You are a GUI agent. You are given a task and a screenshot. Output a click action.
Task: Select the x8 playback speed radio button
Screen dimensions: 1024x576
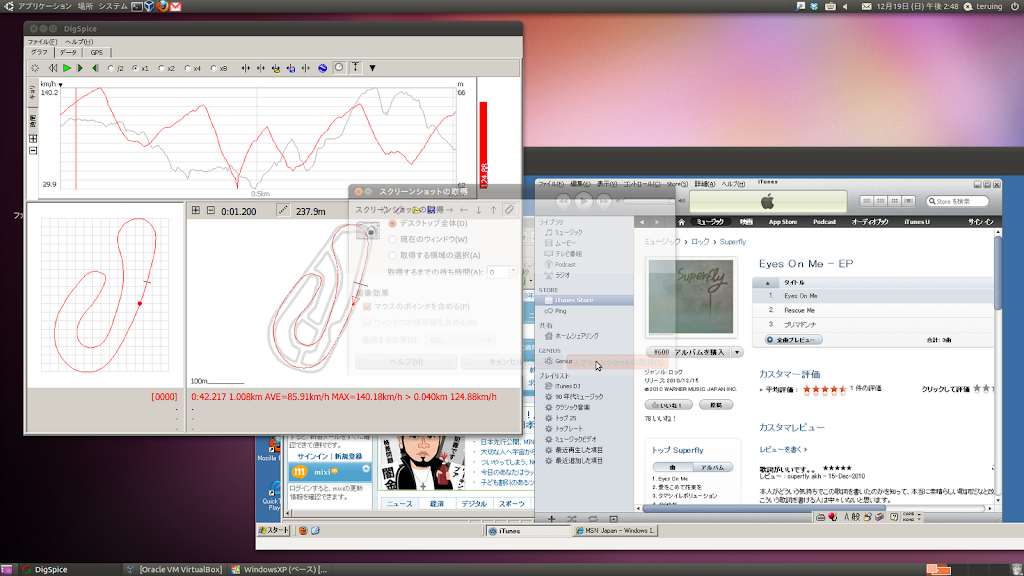tap(214, 68)
